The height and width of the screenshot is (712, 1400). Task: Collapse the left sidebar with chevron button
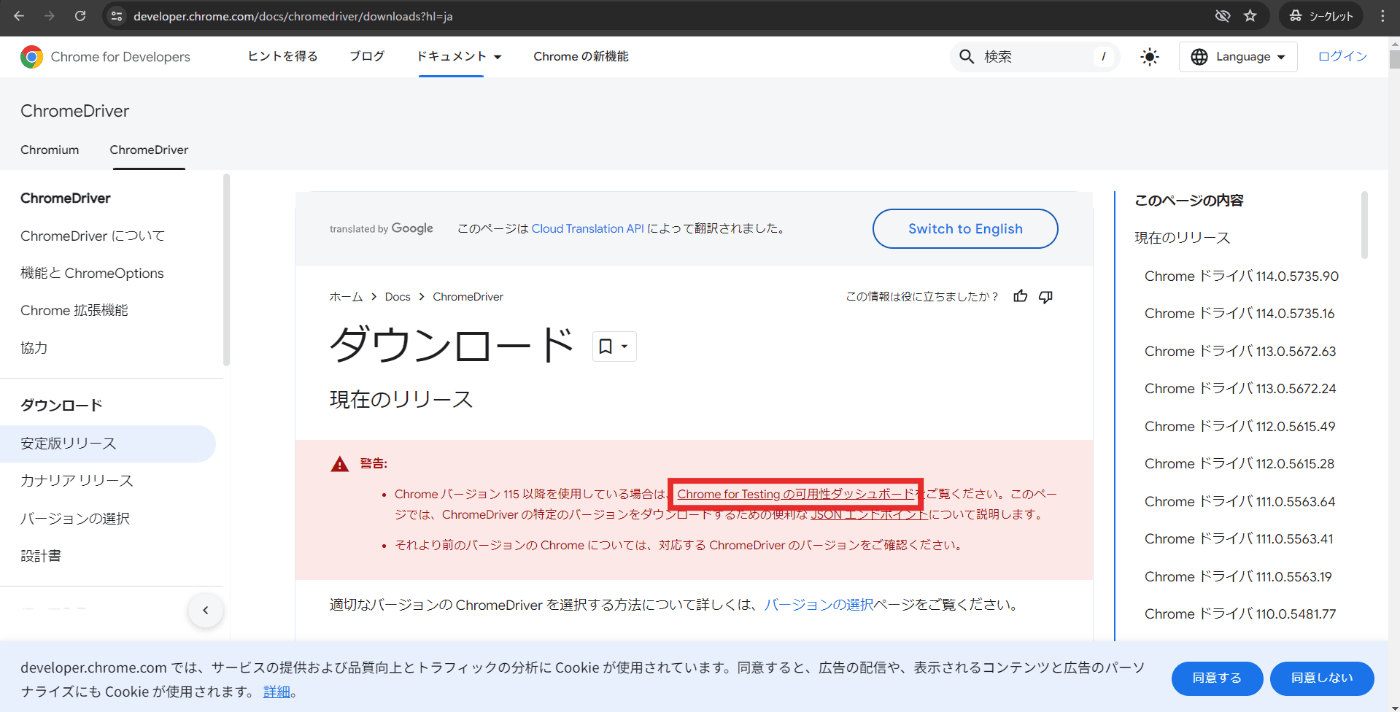click(206, 610)
